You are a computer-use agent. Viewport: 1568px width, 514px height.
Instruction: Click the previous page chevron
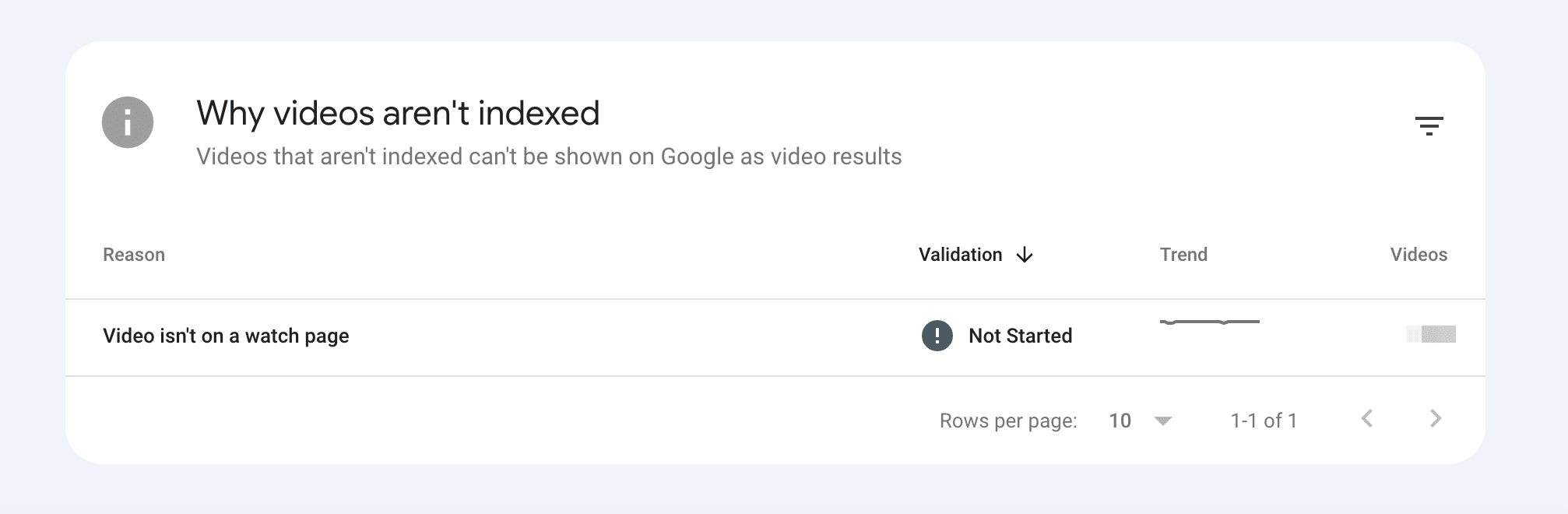pyautogui.click(x=1368, y=420)
